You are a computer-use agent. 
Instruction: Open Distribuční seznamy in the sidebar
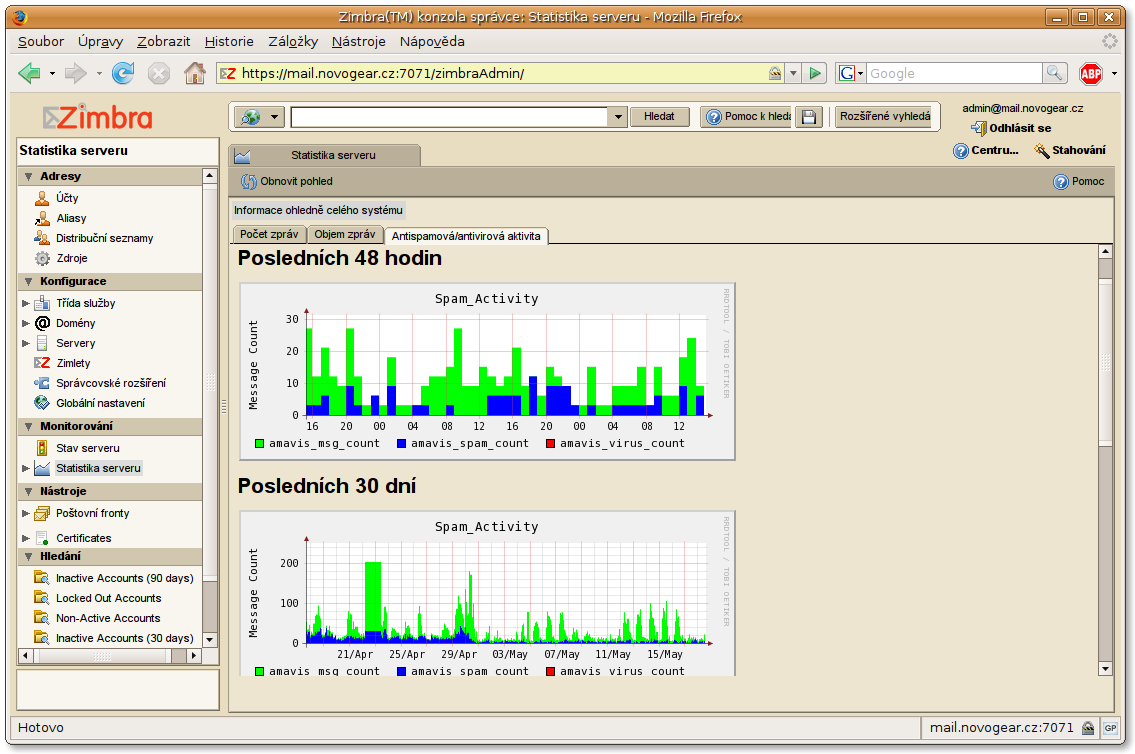(104, 238)
